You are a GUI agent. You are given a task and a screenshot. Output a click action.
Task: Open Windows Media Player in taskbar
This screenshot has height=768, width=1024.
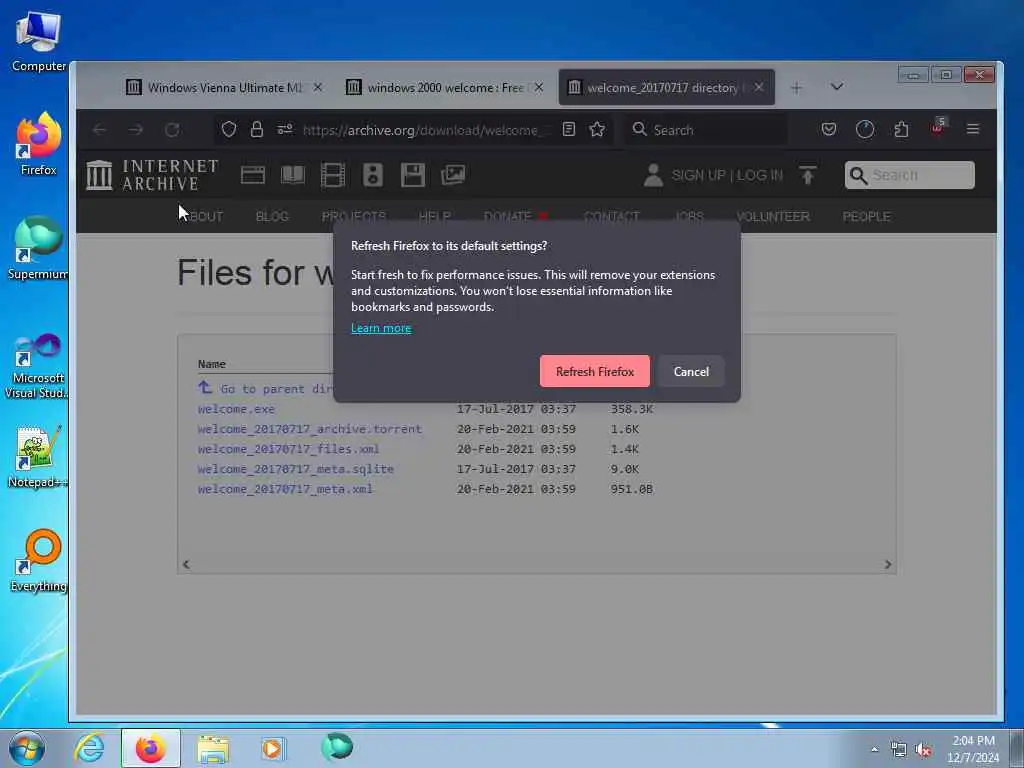pyautogui.click(x=273, y=748)
